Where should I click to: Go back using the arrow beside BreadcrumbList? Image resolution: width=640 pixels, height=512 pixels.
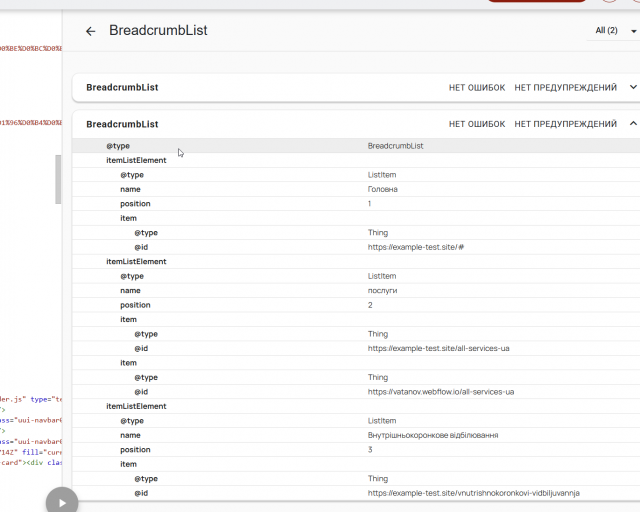point(91,31)
